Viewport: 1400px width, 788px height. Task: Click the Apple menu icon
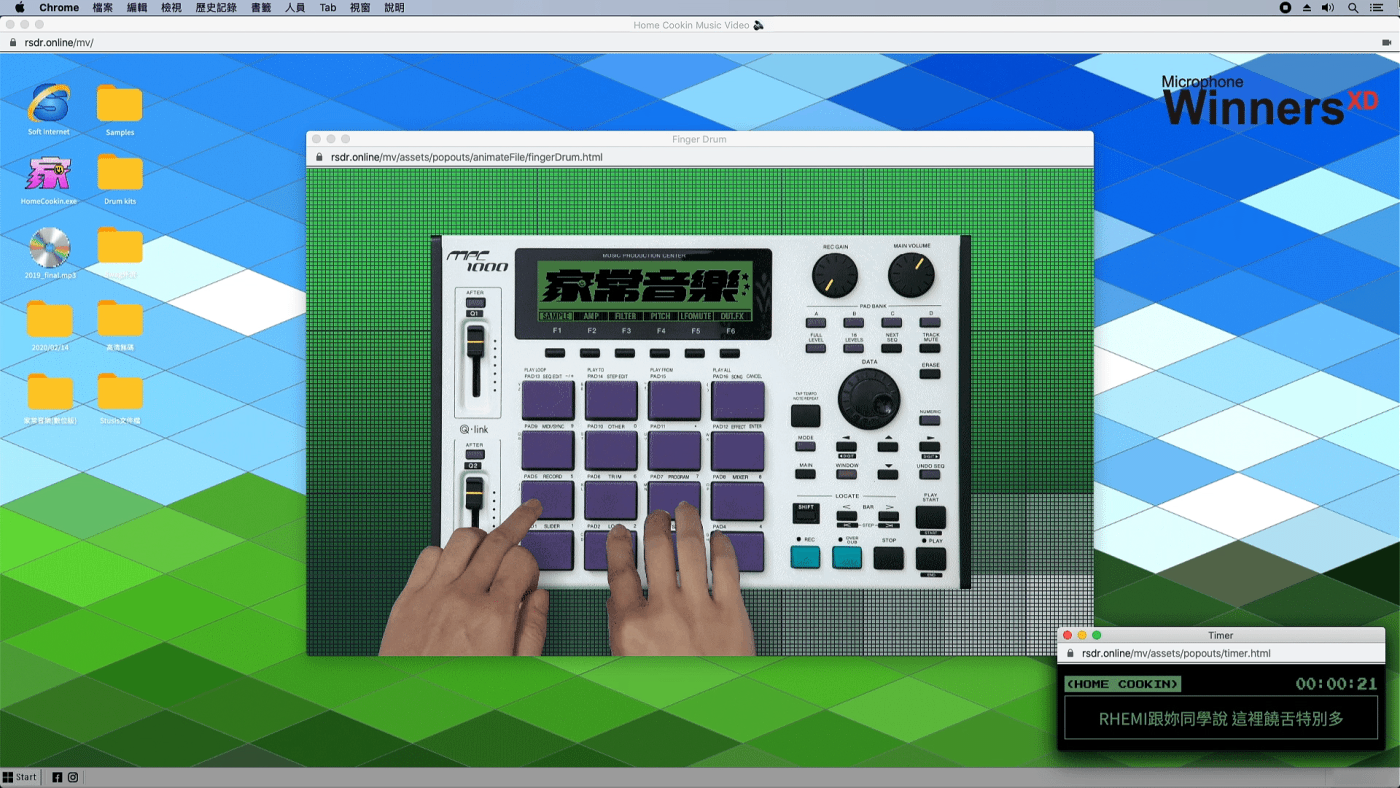tap(19, 7)
